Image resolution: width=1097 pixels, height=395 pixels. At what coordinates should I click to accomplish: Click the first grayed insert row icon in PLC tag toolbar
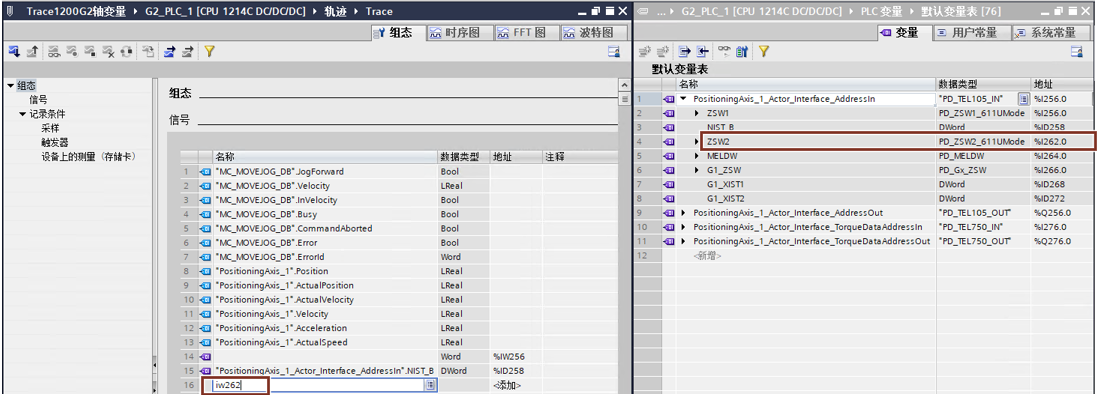point(645,51)
